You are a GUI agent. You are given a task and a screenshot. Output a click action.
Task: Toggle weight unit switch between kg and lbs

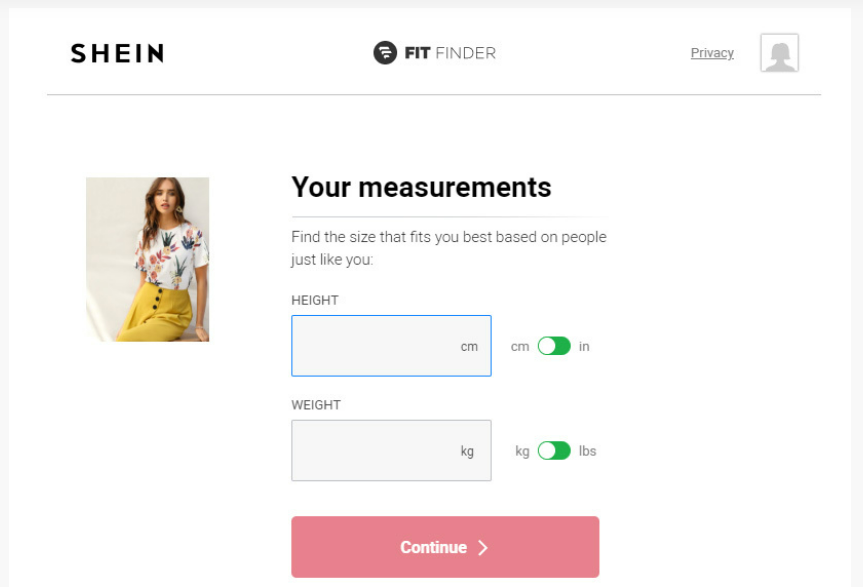pyautogui.click(x=554, y=451)
